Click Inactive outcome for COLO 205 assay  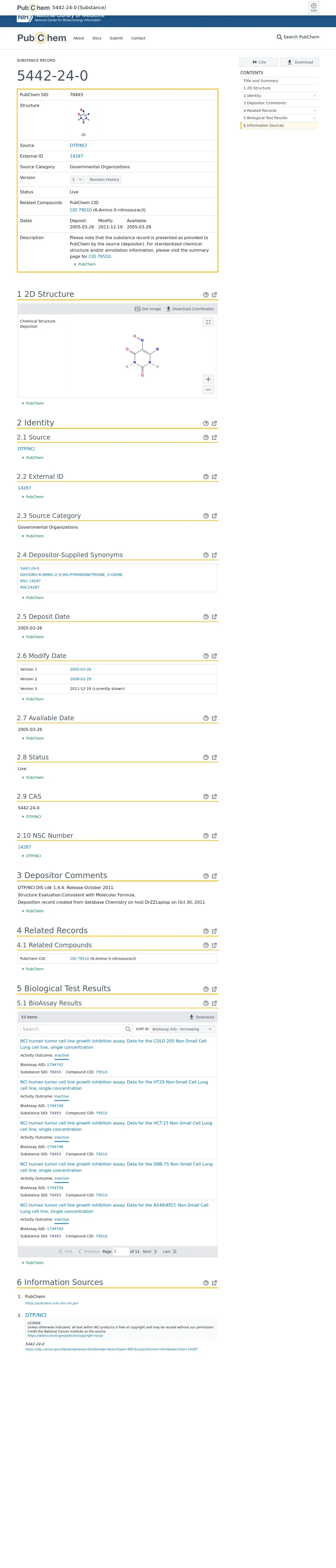(61, 1056)
